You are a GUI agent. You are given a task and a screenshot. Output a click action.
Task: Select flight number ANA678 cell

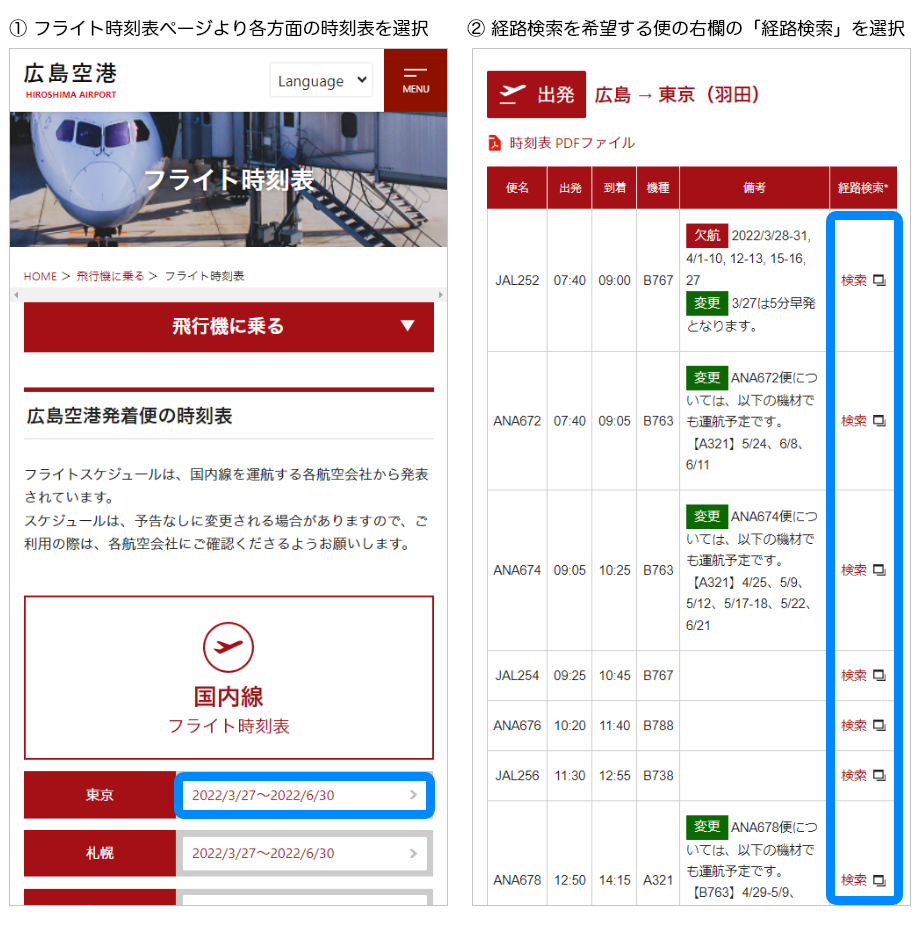click(x=517, y=880)
